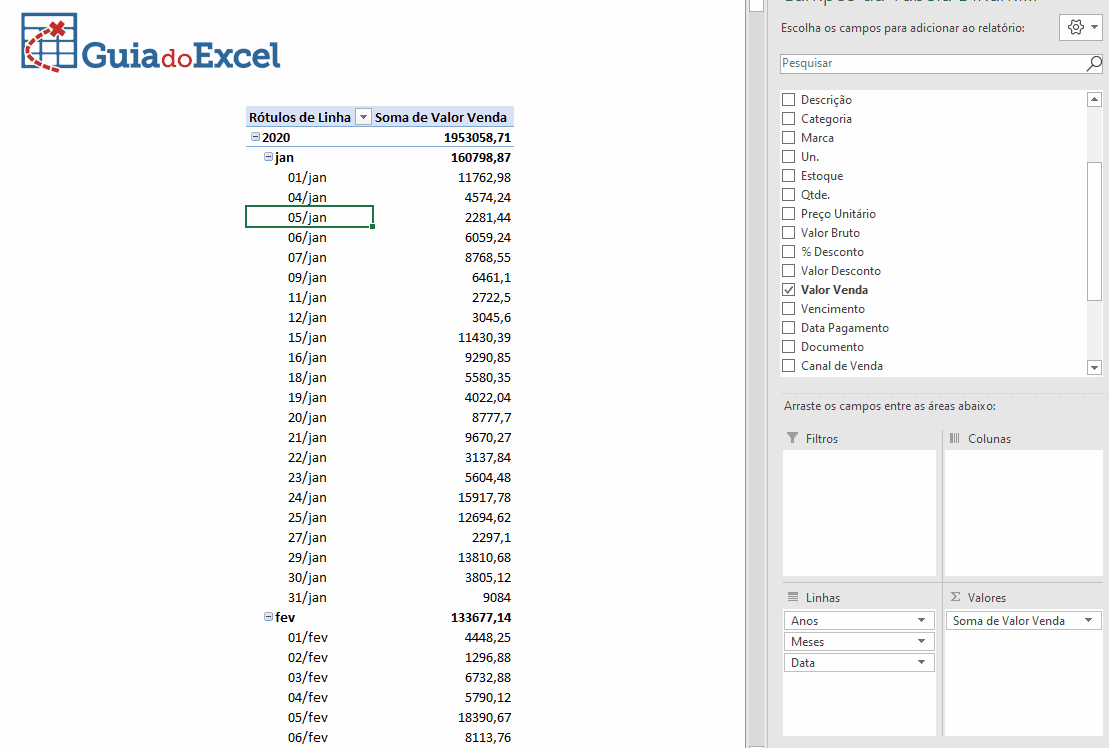Collapse the fev month group
This screenshot has height=748, width=1109.
coord(268,617)
